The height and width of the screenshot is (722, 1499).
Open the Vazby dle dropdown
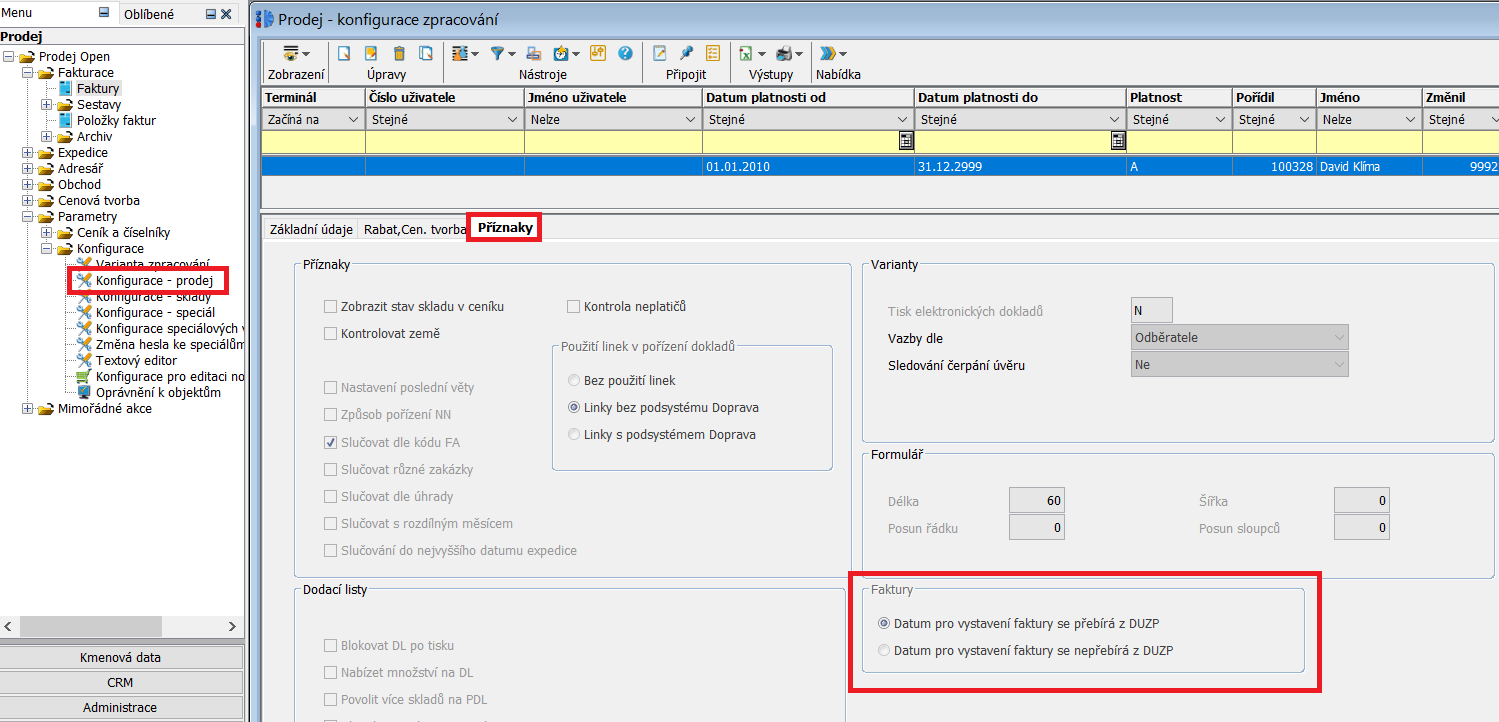click(x=1240, y=338)
